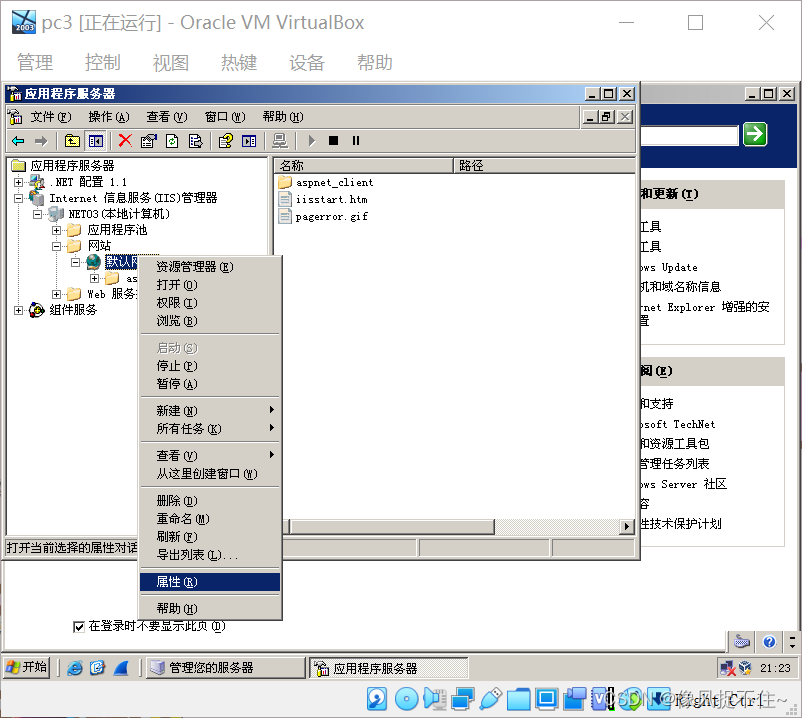Click the Help question-mark toolbar icon

coord(226,141)
